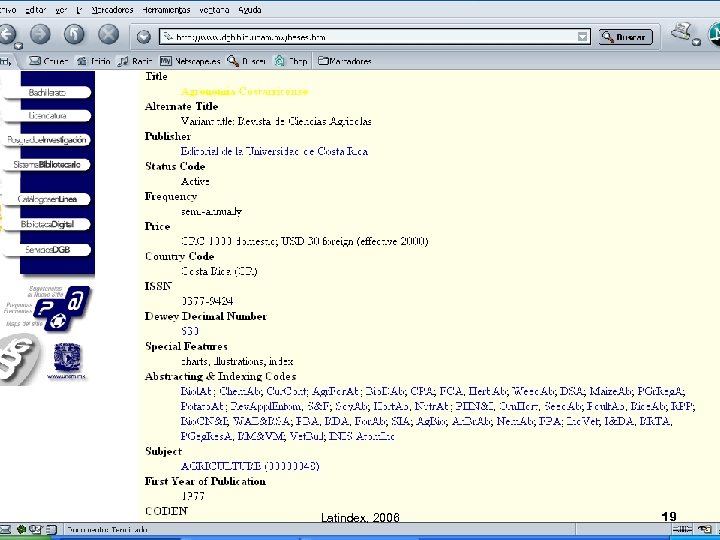Click the WeedAb indexing code link
This screenshot has height=540, width=720.
coord(533,391)
